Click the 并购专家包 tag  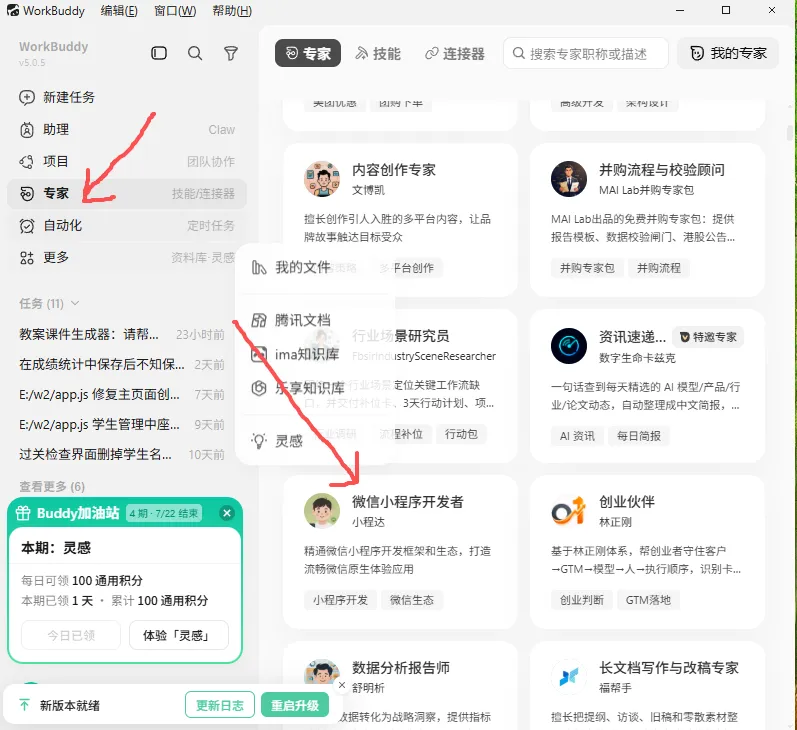(587, 268)
